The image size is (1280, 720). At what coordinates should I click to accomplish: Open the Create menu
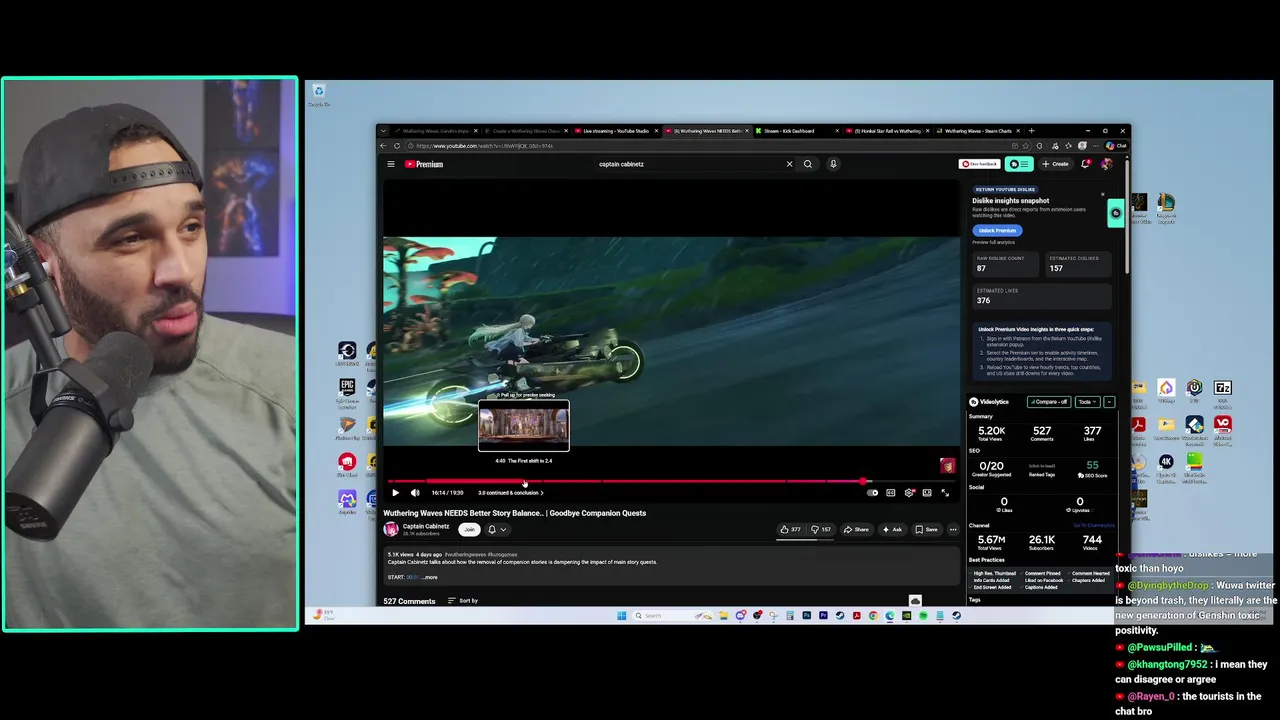point(1055,164)
